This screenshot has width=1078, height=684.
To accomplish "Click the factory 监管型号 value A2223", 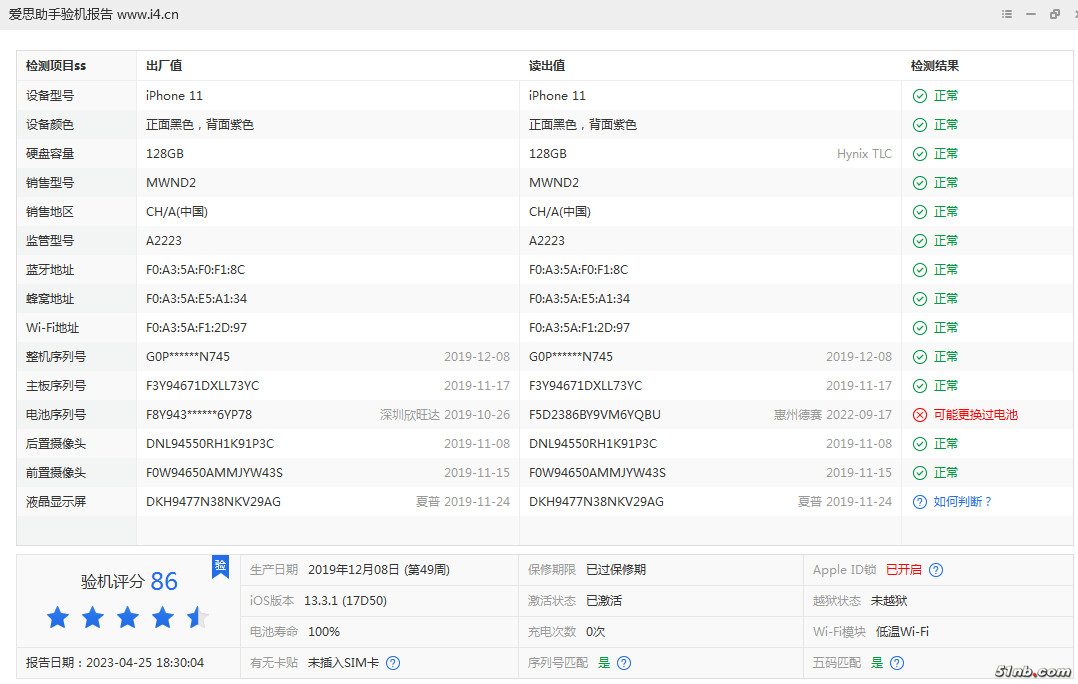I will pos(164,241).
